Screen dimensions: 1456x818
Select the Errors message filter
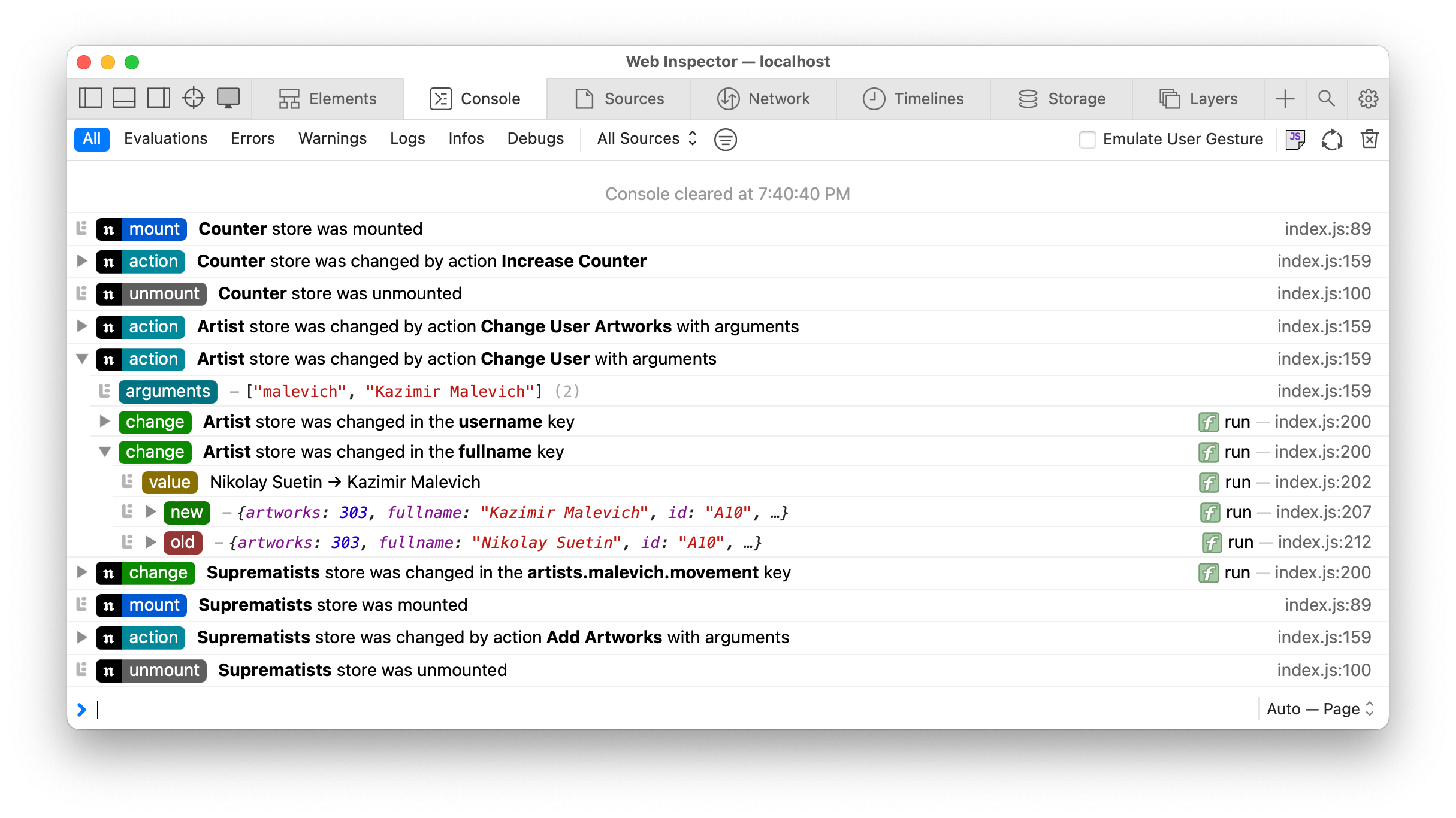(x=252, y=139)
